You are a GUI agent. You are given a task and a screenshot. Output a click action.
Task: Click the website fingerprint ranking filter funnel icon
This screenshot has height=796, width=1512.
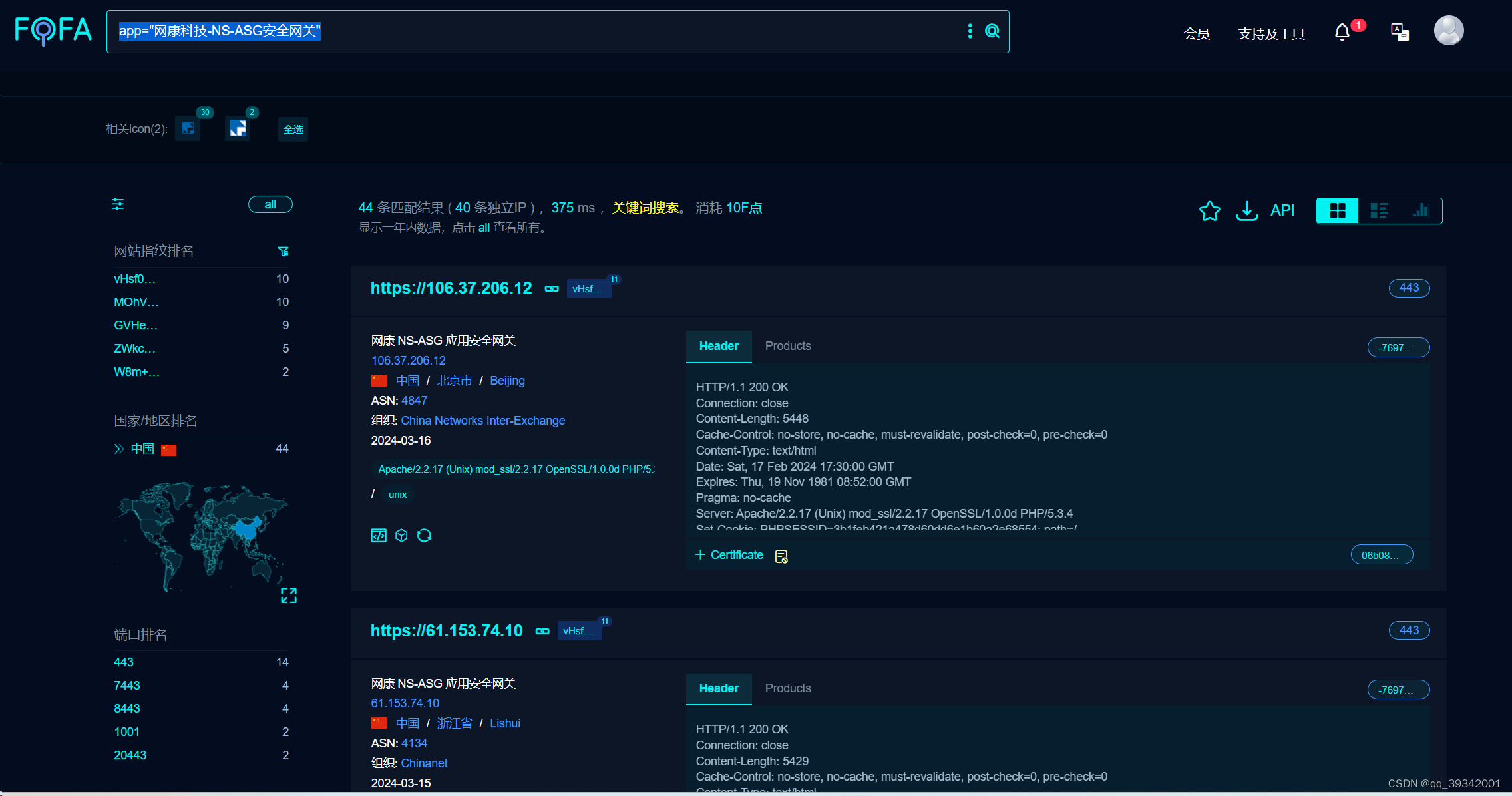tap(283, 252)
